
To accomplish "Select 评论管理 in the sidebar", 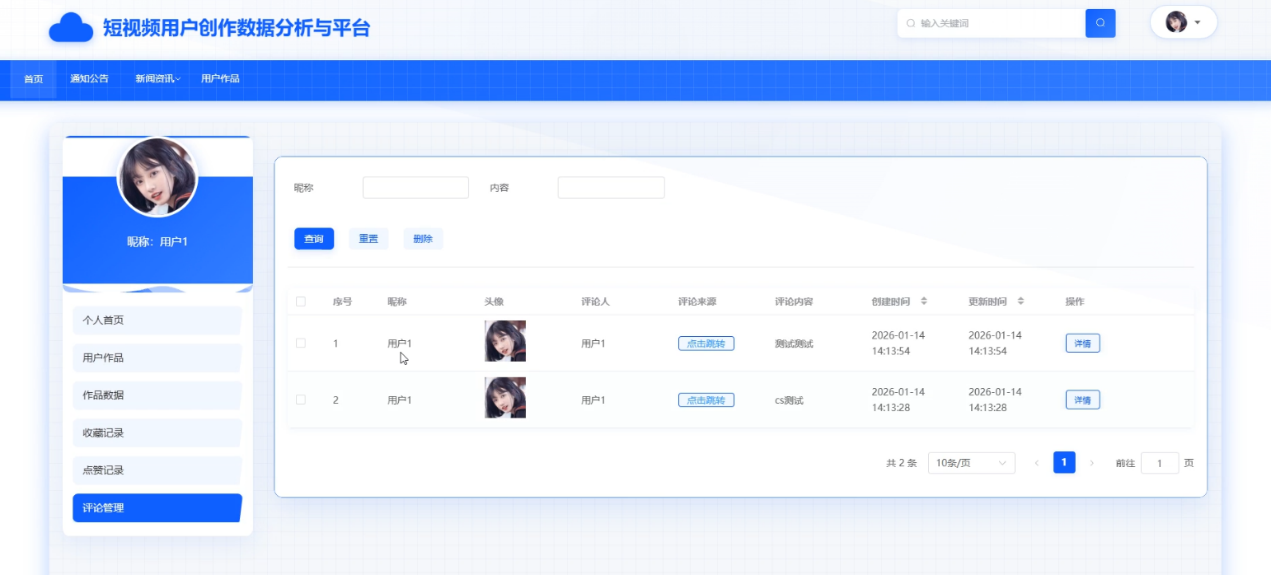I will pyautogui.click(x=157, y=508).
